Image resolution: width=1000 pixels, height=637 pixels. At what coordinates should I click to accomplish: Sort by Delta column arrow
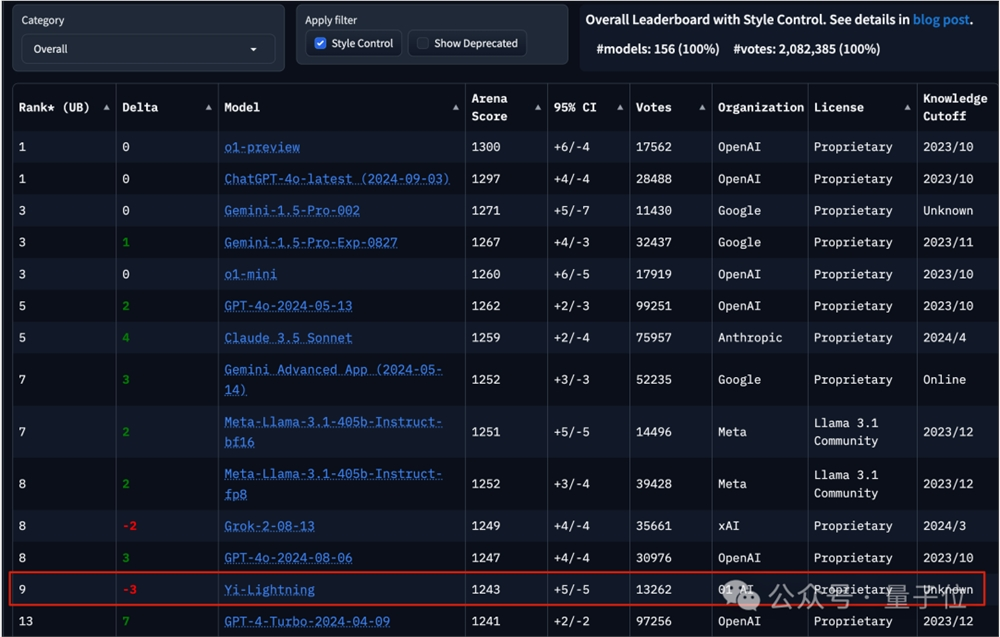click(209, 108)
